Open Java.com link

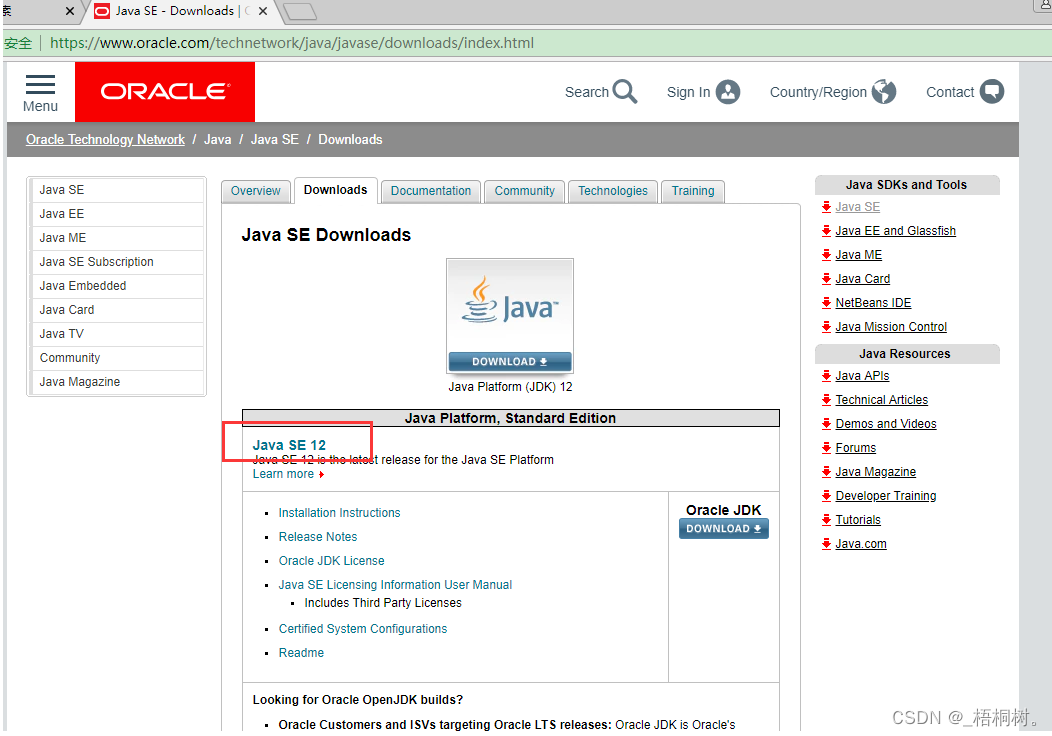[x=861, y=544]
